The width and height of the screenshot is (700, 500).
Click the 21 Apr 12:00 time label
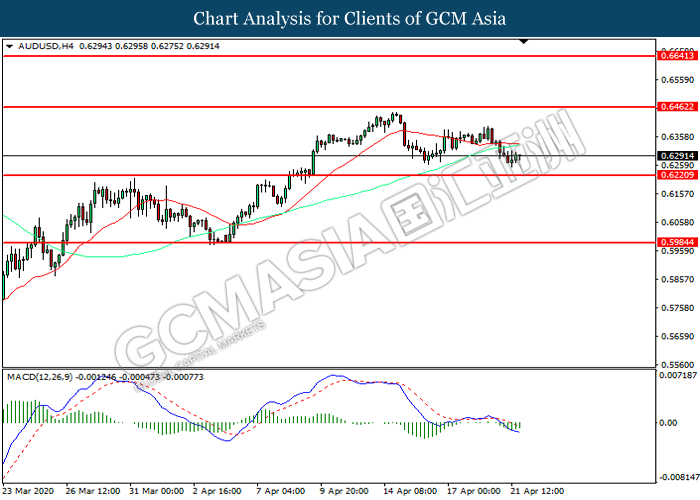[538, 491]
